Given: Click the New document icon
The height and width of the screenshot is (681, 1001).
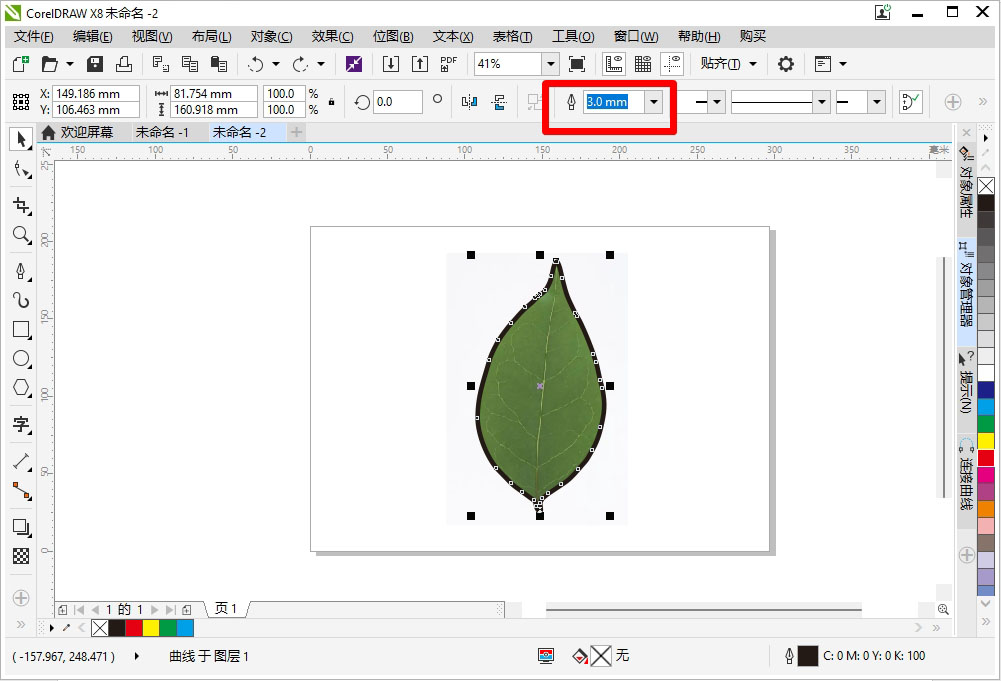Looking at the screenshot, I should (x=21, y=64).
